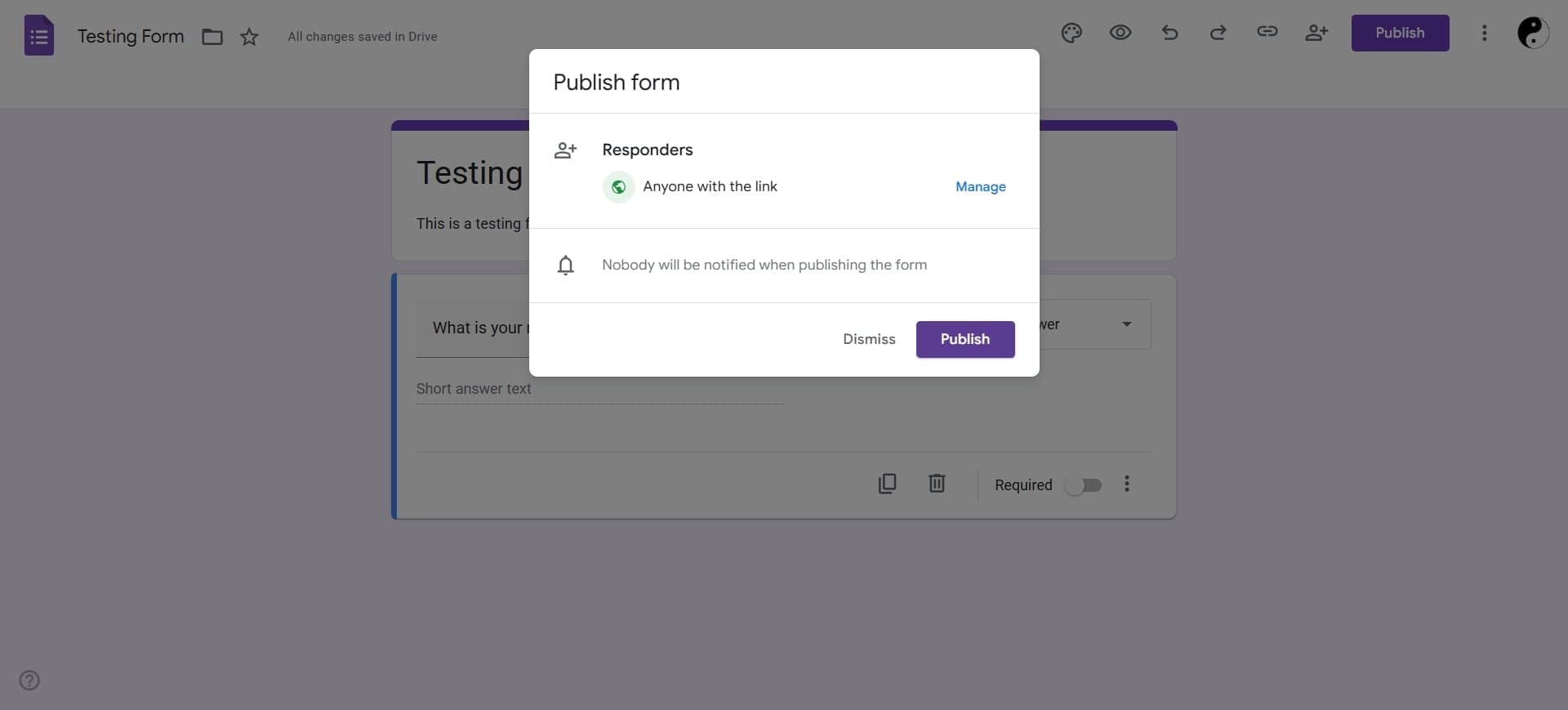Open the Google account avatar

click(1533, 33)
